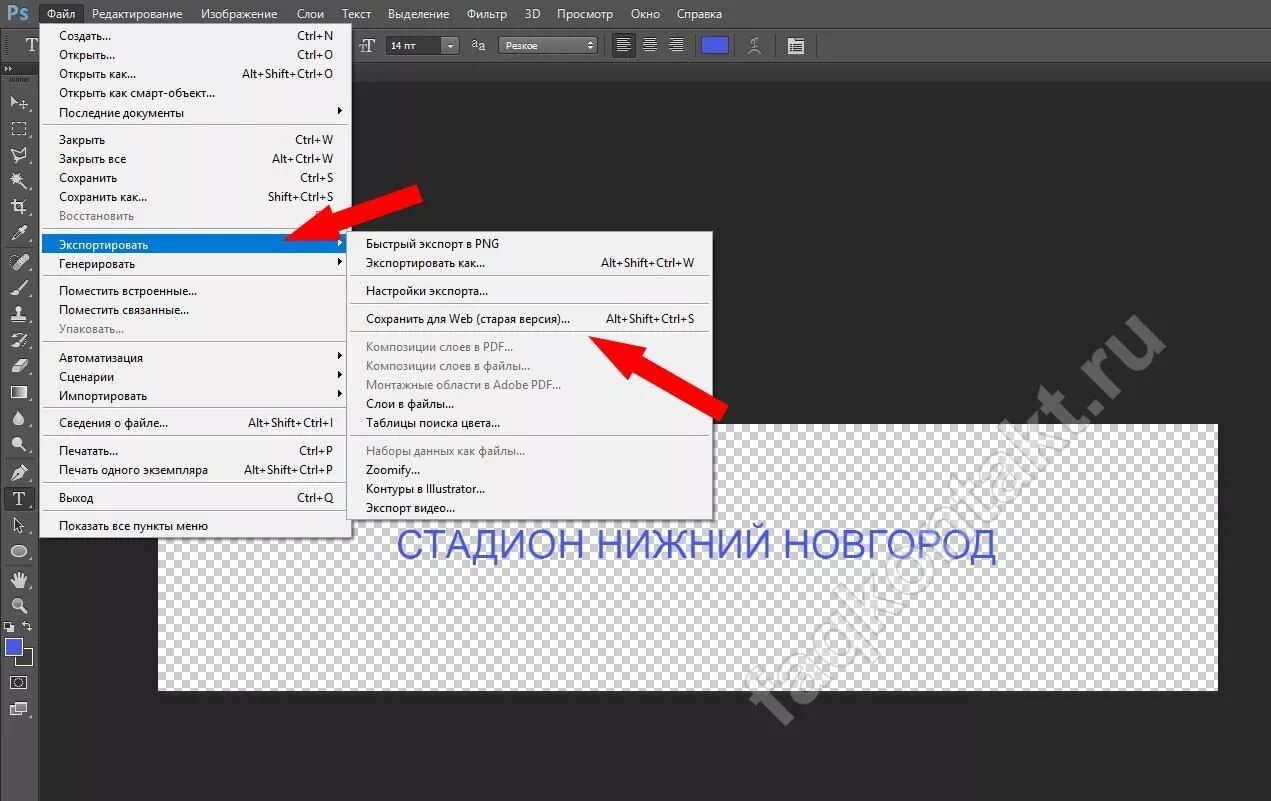This screenshot has width=1271, height=801.
Task: Click the font size icon in options bar
Action: (367, 45)
